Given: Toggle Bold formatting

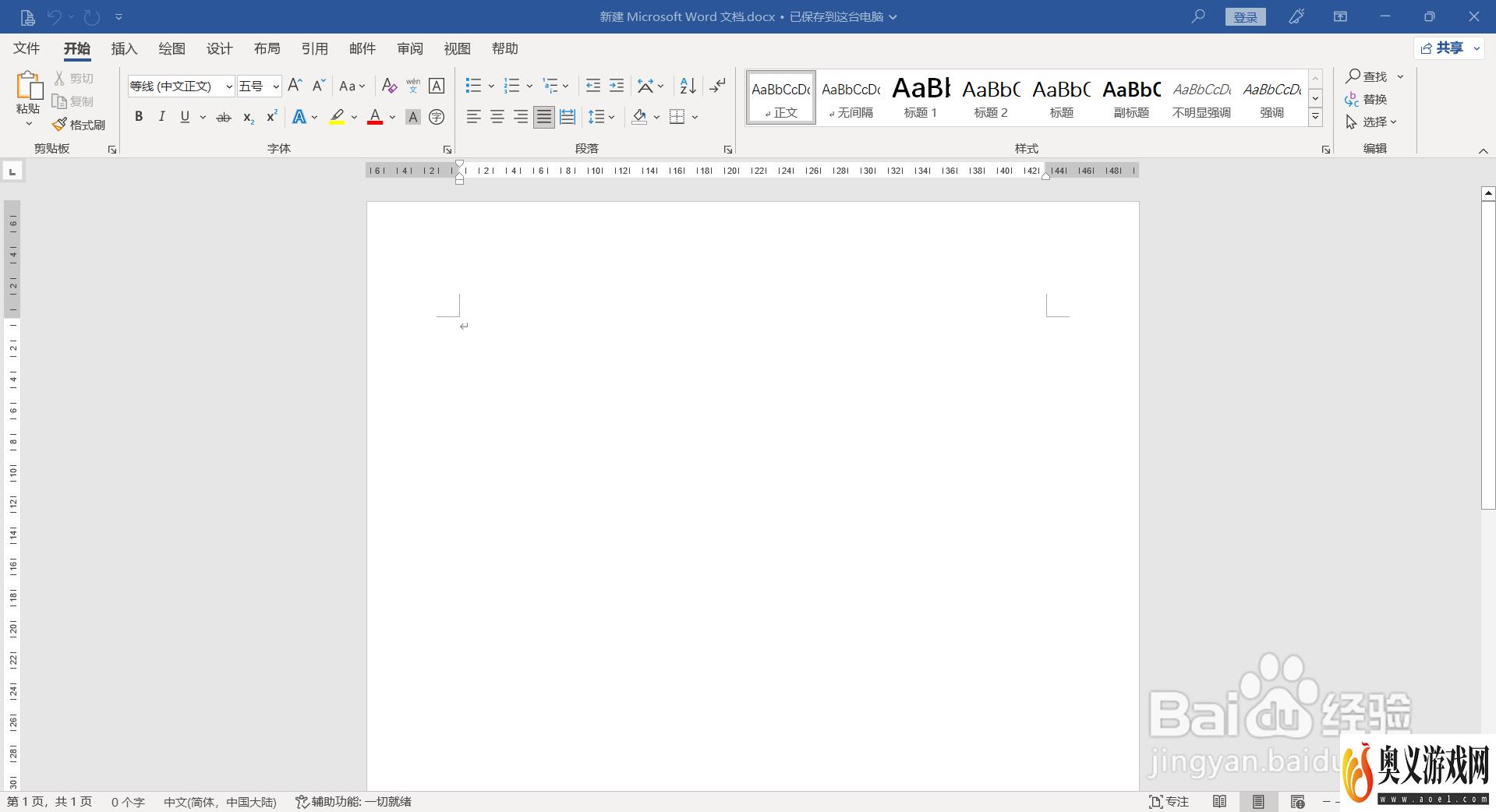Looking at the screenshot, I should (x=139, y=117).
